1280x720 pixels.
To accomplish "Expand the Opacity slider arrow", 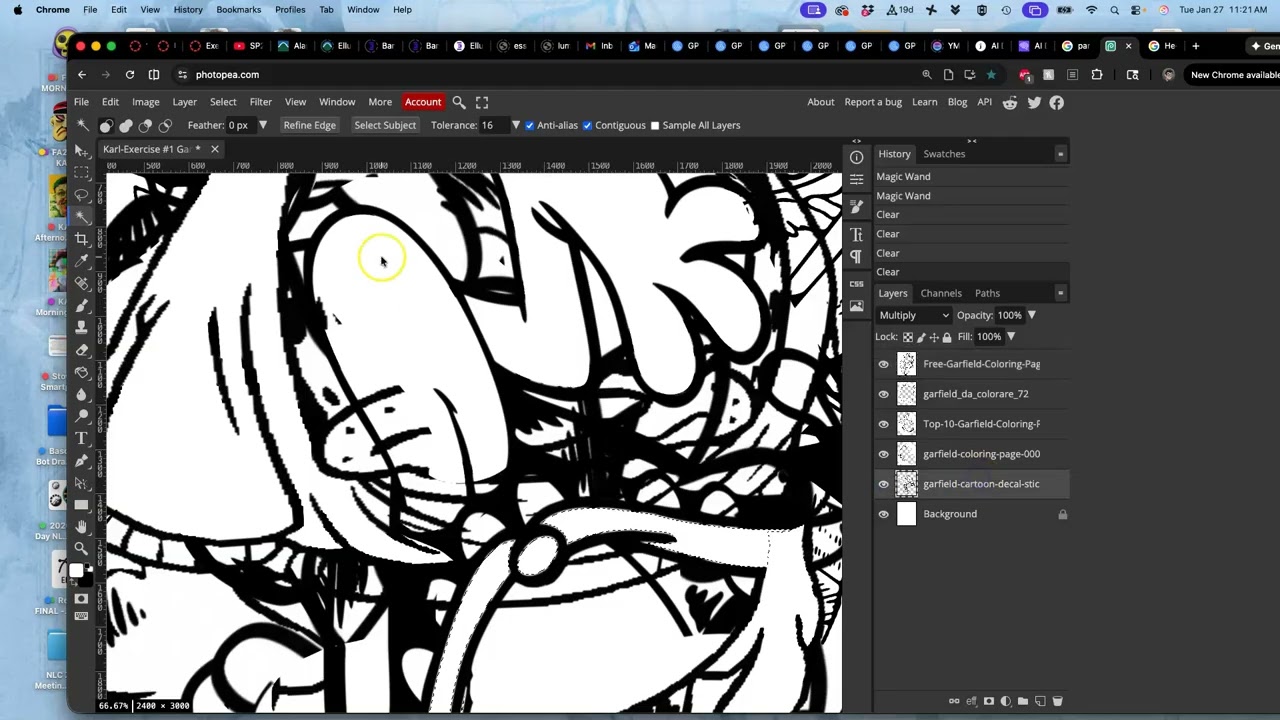I will (1031, 315).
